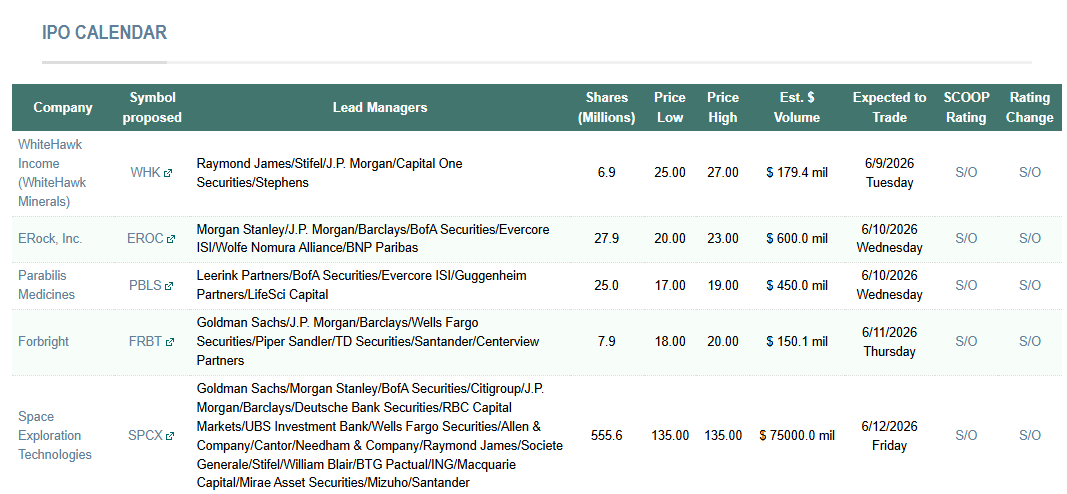Open external link icon beside FRBT symbol
Viewport: 1067px width, 494px height.
(x=169, y=342)
